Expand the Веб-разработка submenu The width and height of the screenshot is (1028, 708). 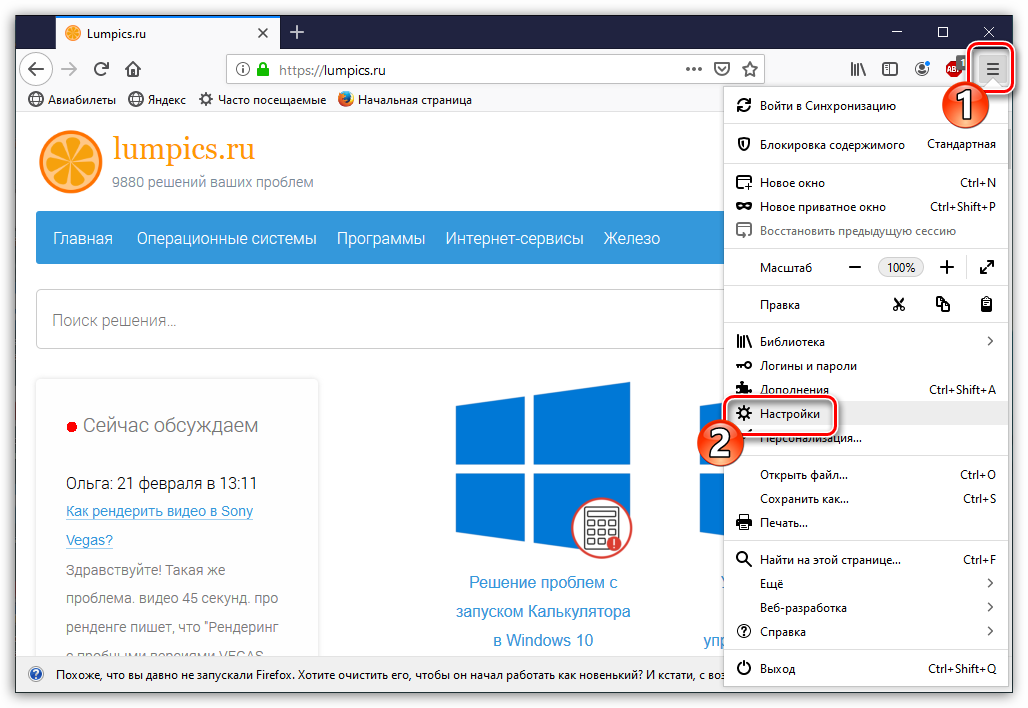click(865, 608)
